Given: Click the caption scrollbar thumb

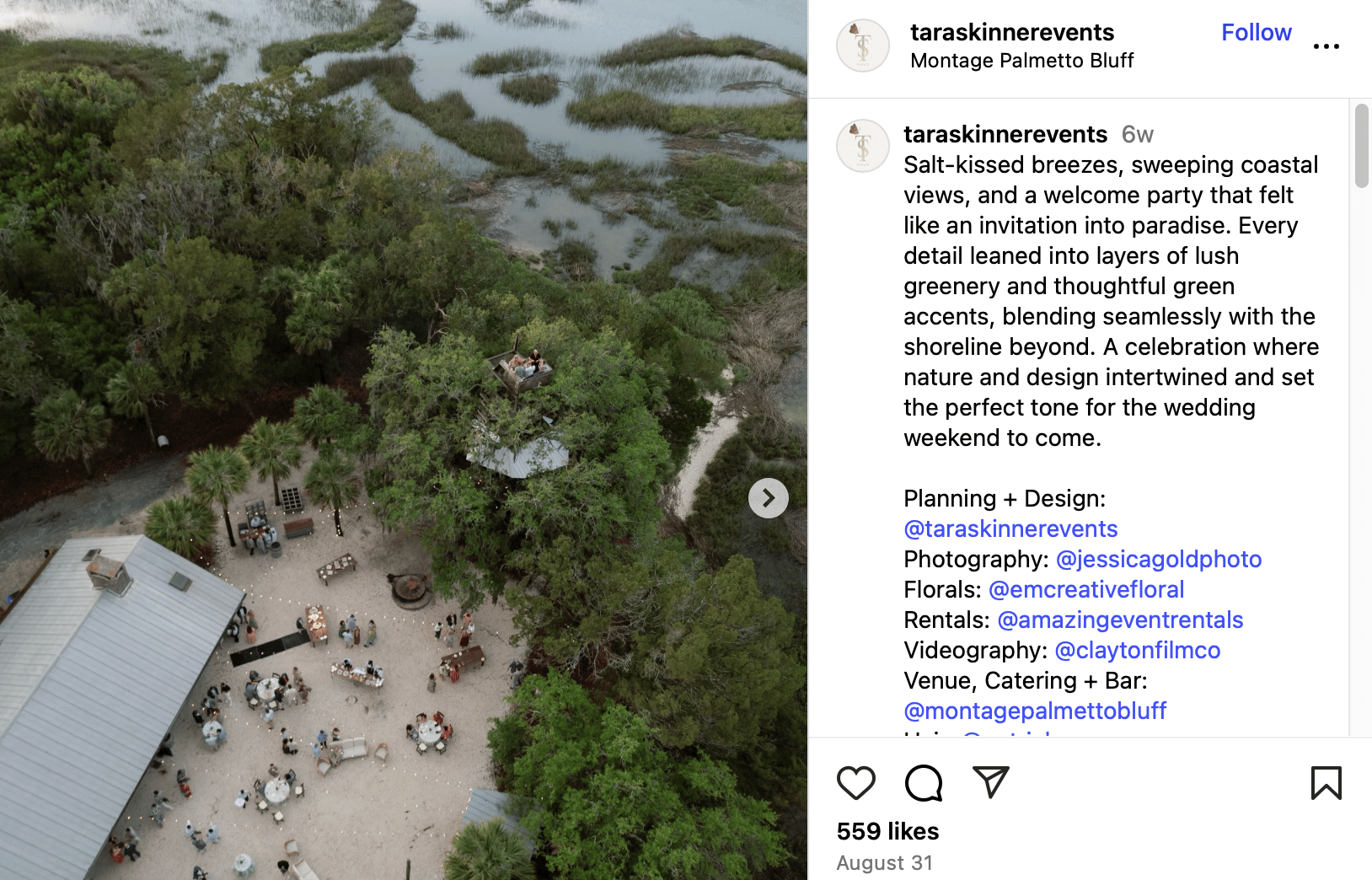Looking at the screenshot, I should click(x=1362, y=146).
